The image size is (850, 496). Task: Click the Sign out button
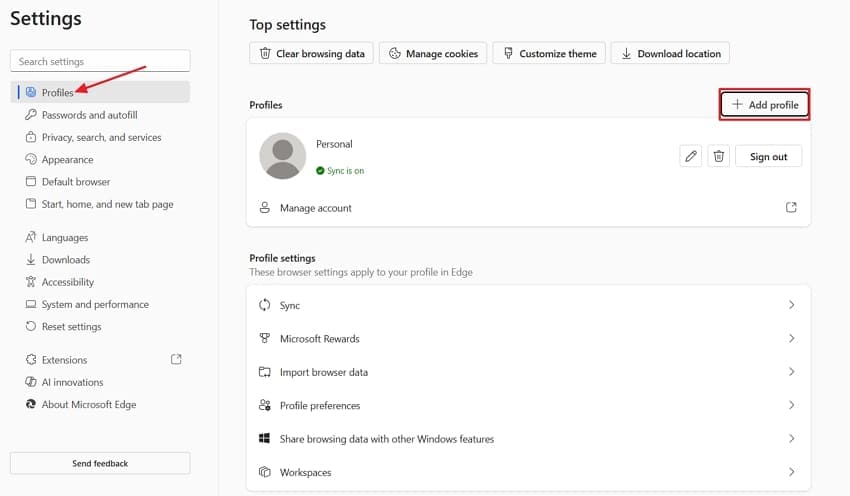click(768, 157)
